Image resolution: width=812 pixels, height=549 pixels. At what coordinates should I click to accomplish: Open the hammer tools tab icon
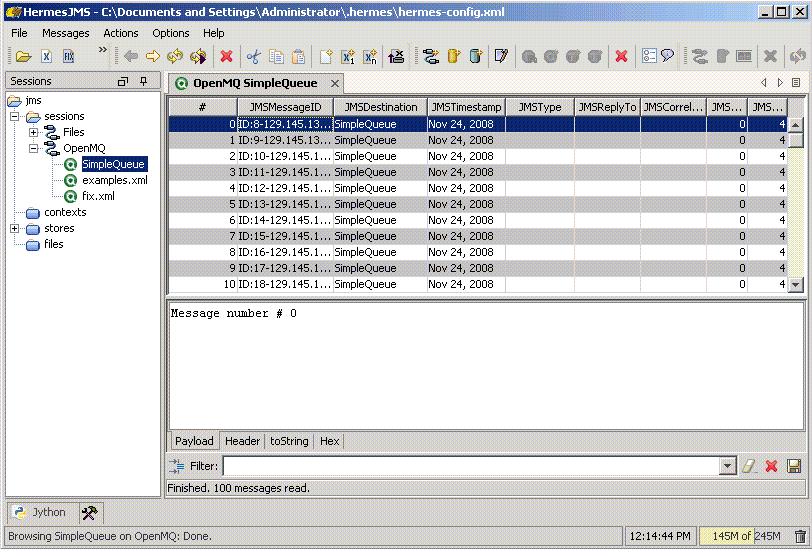[89, 512]
